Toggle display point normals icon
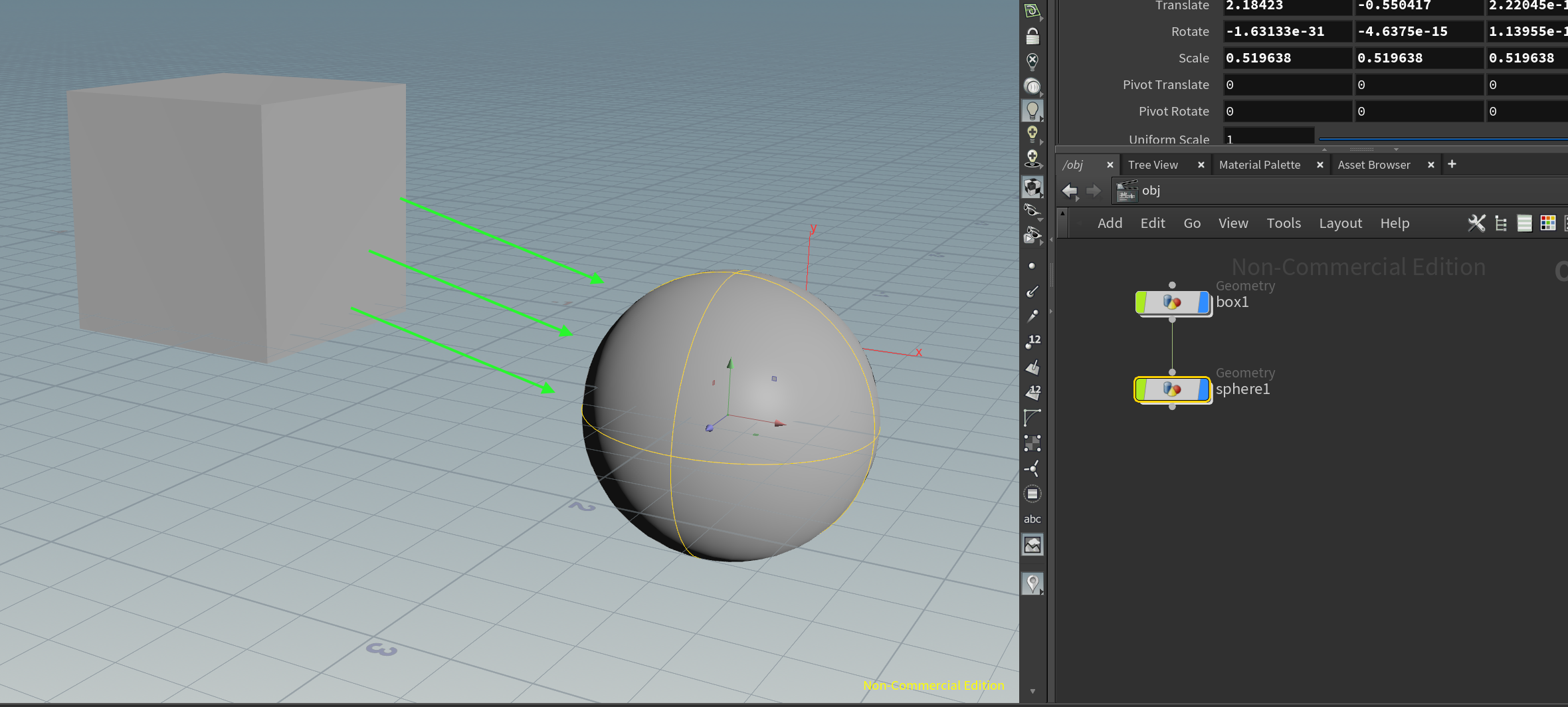Viewport: 1568px width, 707px height. click(x=1032, y=291)
